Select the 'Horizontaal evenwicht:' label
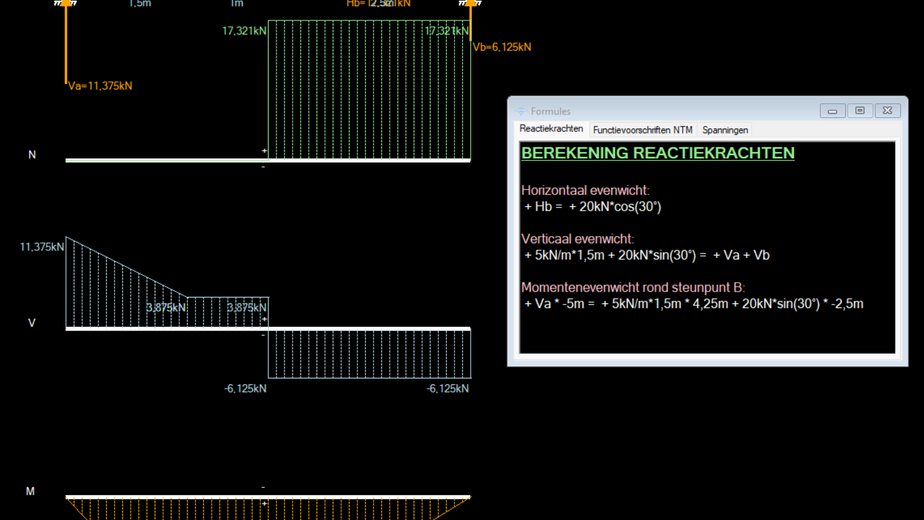Viewport: 924px width, 520px height. tap(585, 190)
